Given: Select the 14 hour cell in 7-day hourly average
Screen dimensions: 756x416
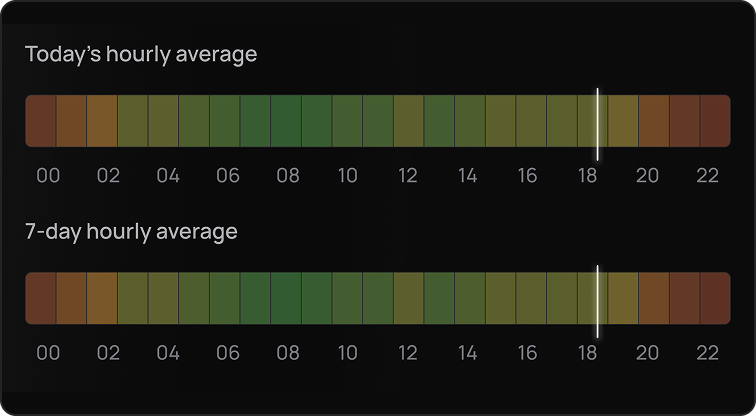Looking at the screenshot, I should (470, 298).
